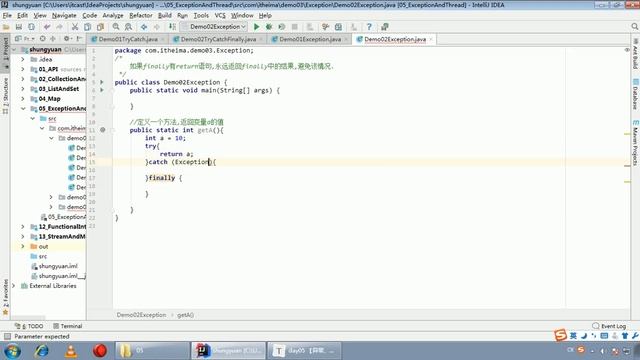Open the Refactor menu
Viewport: 640px width, 360px height.
141,16
